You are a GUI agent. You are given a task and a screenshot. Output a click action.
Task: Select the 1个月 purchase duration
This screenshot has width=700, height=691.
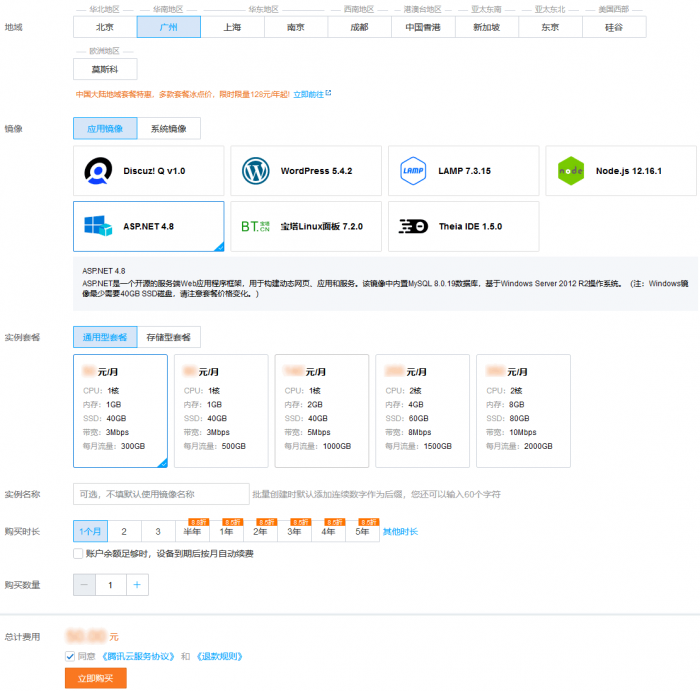(x=90, y=532)
